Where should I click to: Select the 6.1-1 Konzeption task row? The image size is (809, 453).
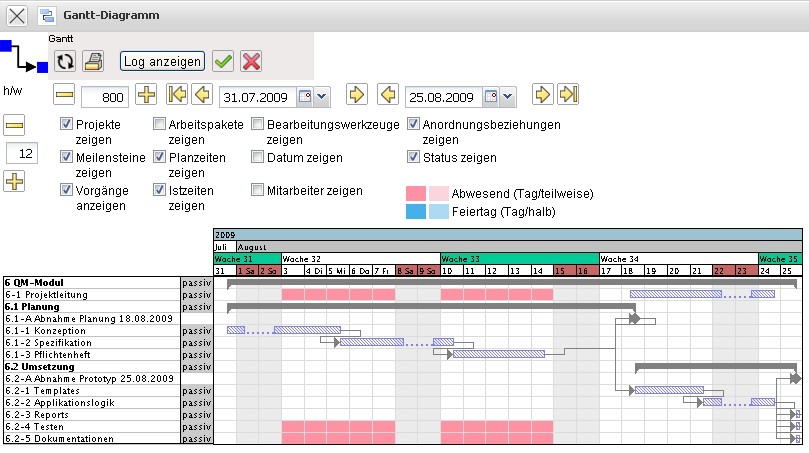click(x=92, y=330)
